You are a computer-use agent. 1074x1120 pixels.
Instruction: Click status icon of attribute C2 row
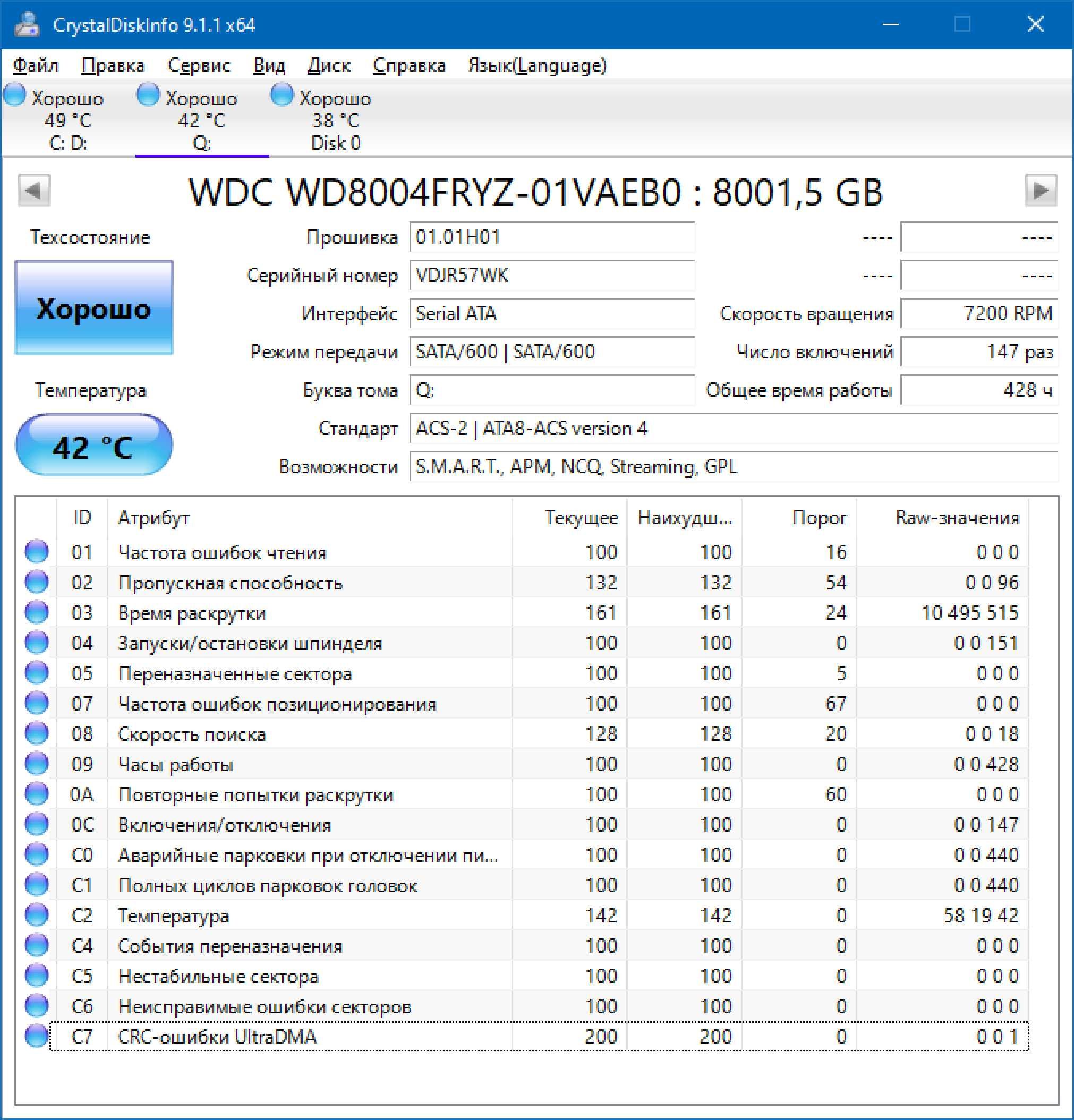tap(37, 916)
